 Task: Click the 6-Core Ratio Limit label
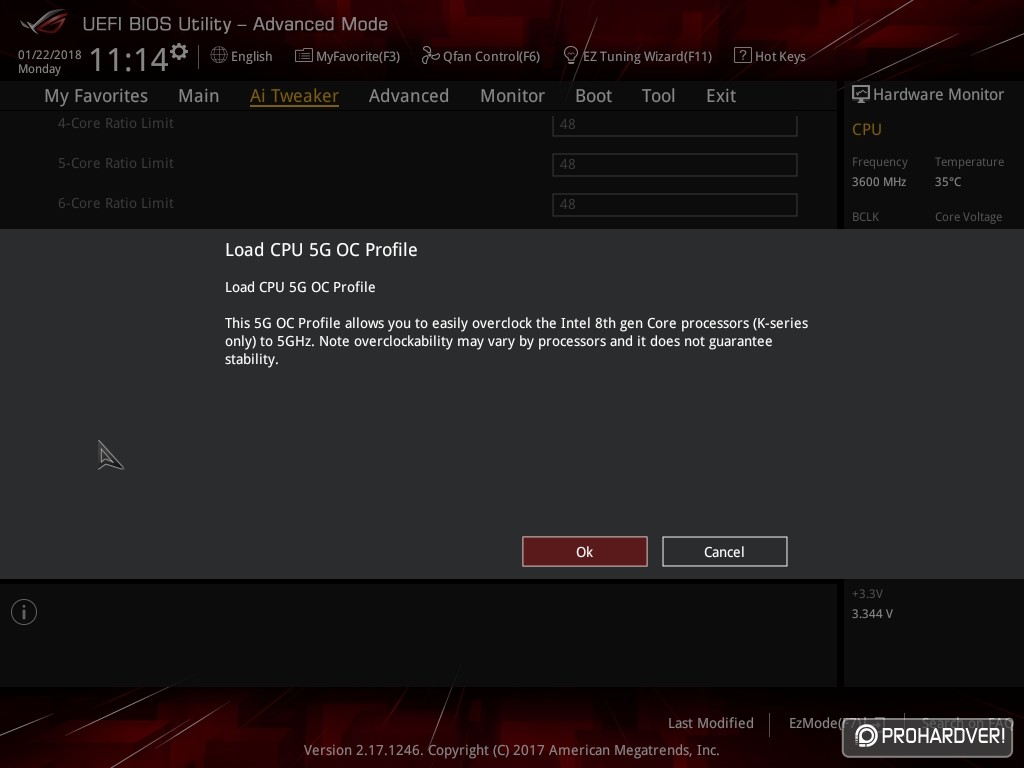[116, 203]
